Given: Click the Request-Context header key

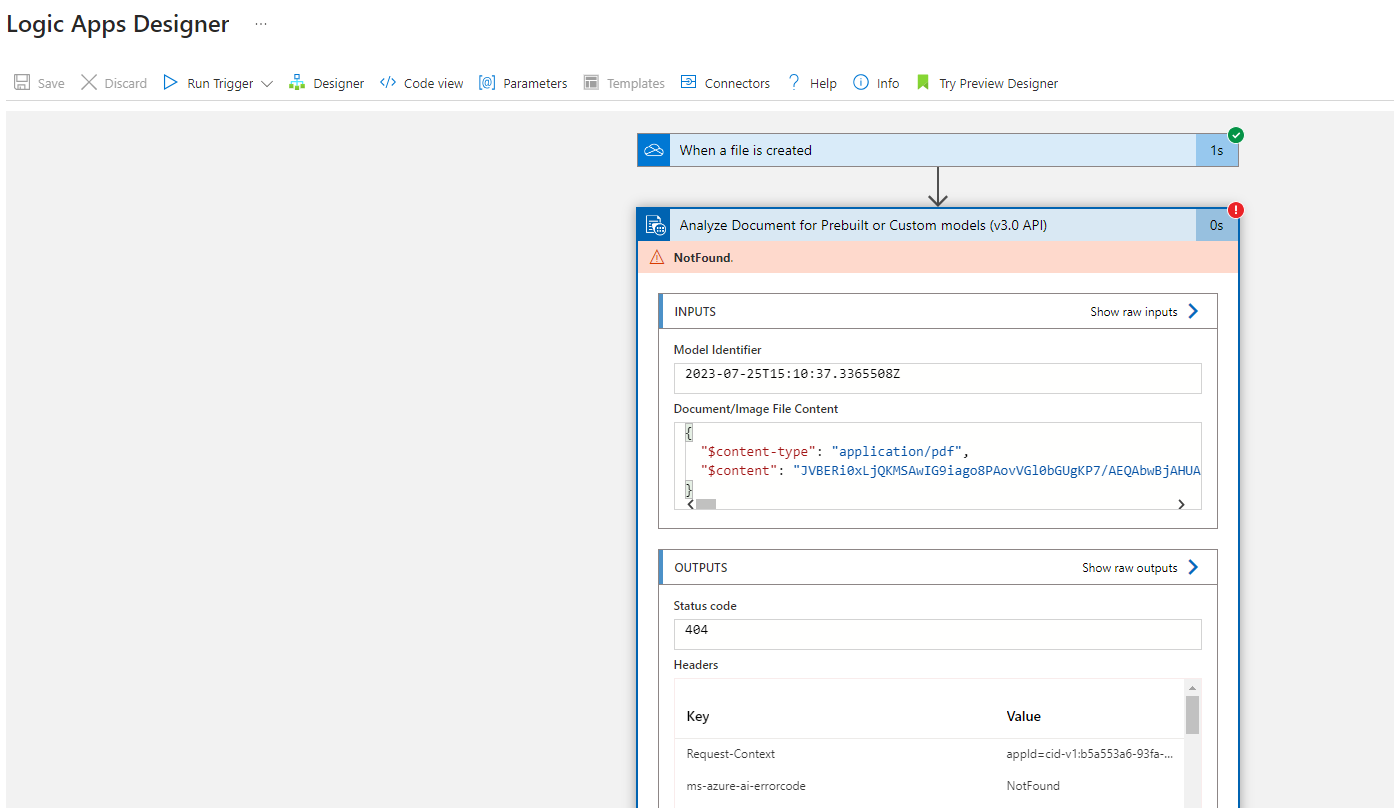Looking at the screenshot, I should tap(731, 754).
